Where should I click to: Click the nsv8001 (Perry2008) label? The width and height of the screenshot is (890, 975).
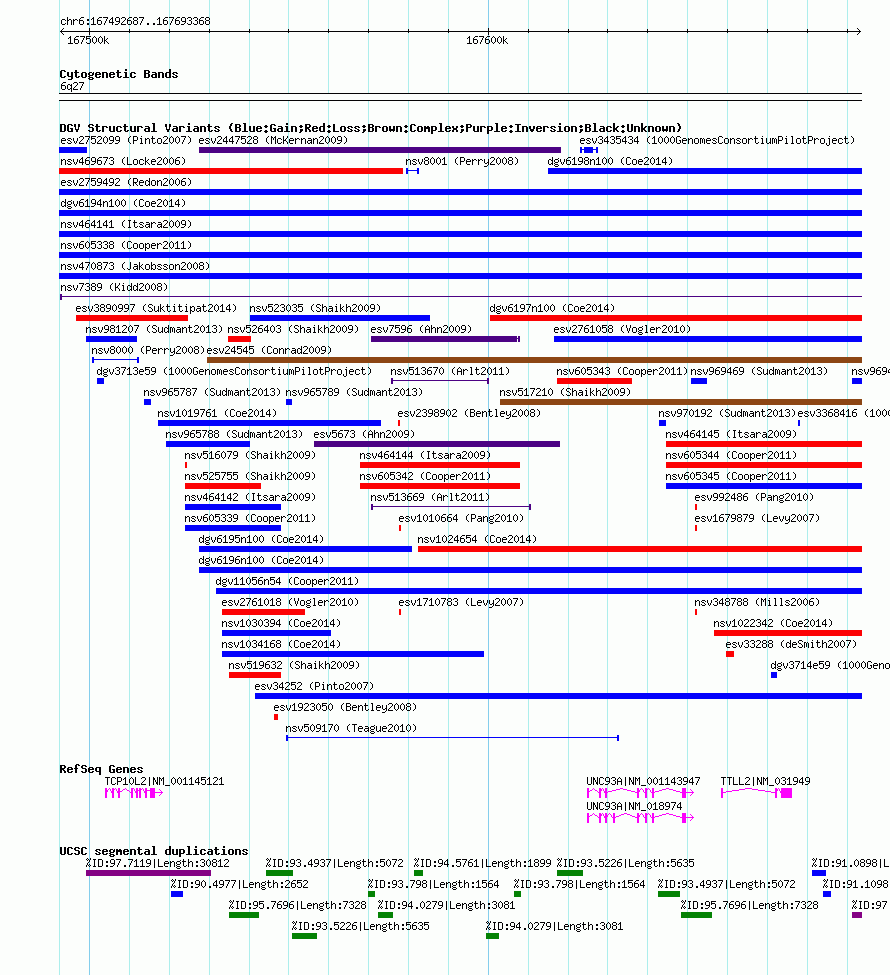click(x=462, y=162)
